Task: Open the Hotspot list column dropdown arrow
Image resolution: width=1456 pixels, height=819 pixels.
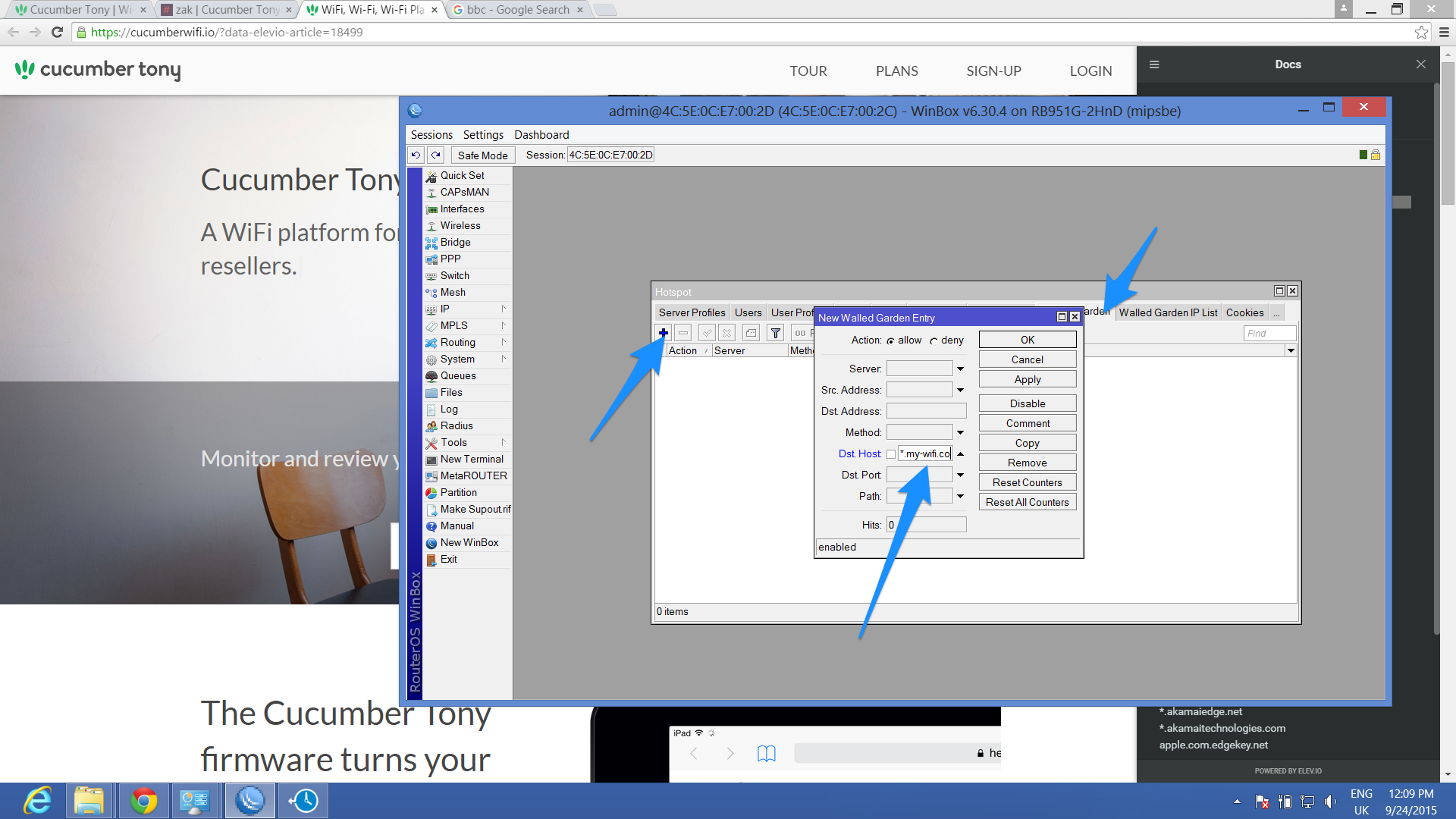Action: pos(1291,350)
